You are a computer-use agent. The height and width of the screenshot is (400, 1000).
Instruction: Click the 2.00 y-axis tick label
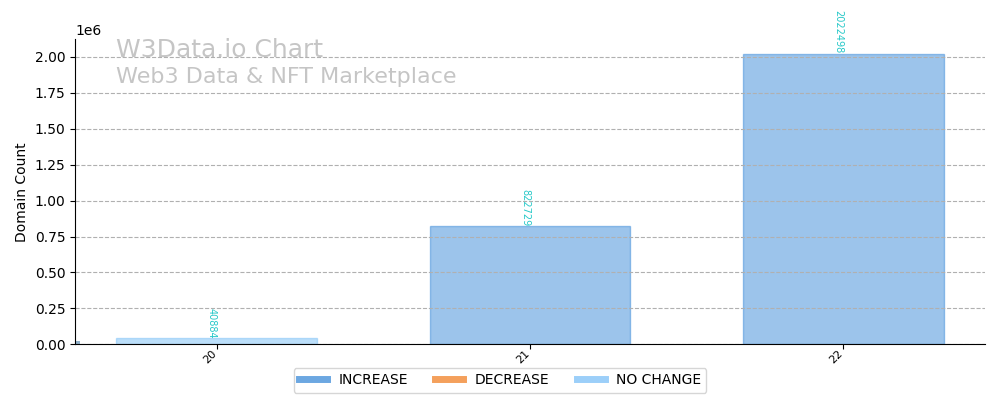[x=50, y=57]
